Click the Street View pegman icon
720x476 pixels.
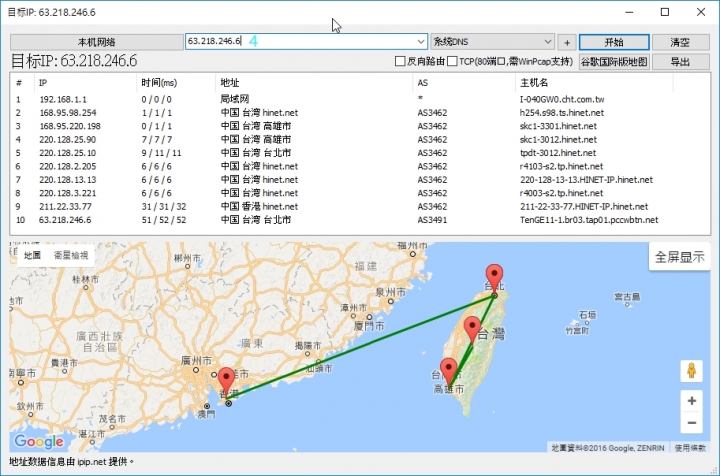tap(690, 371)
